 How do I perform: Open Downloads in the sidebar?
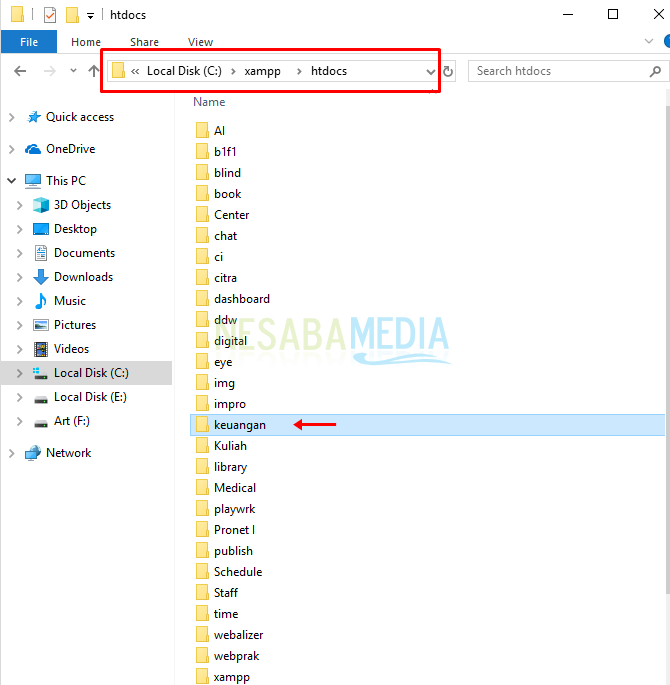point(83,277)
